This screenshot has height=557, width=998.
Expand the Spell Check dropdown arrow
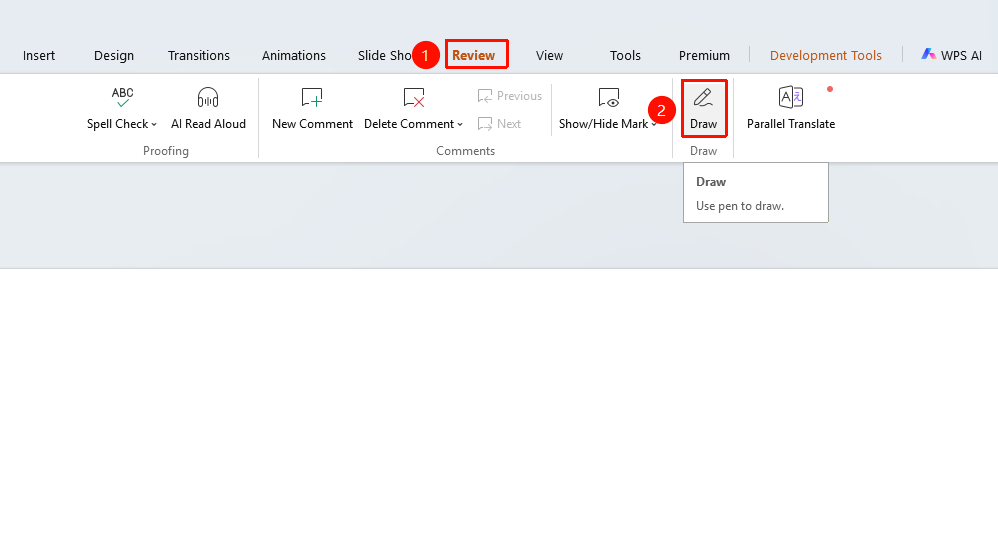[154, 125]
